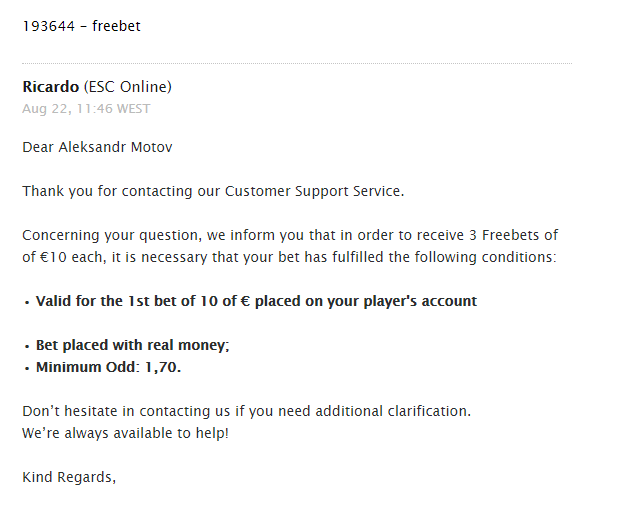Click 'placed on your player's account' text
Screen dimensions: 618x515
point(366,301)
